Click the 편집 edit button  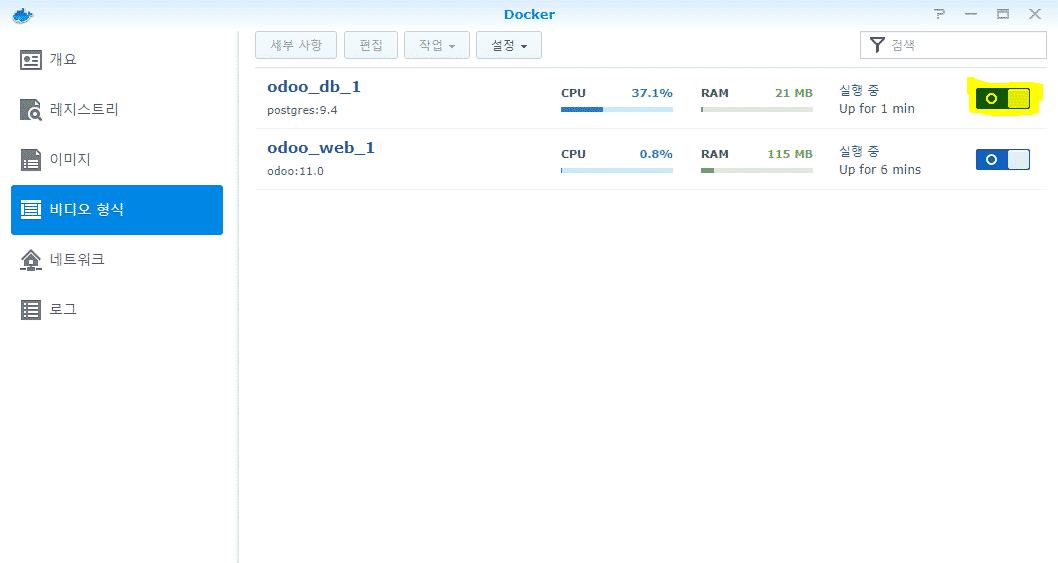coord(371,45)
